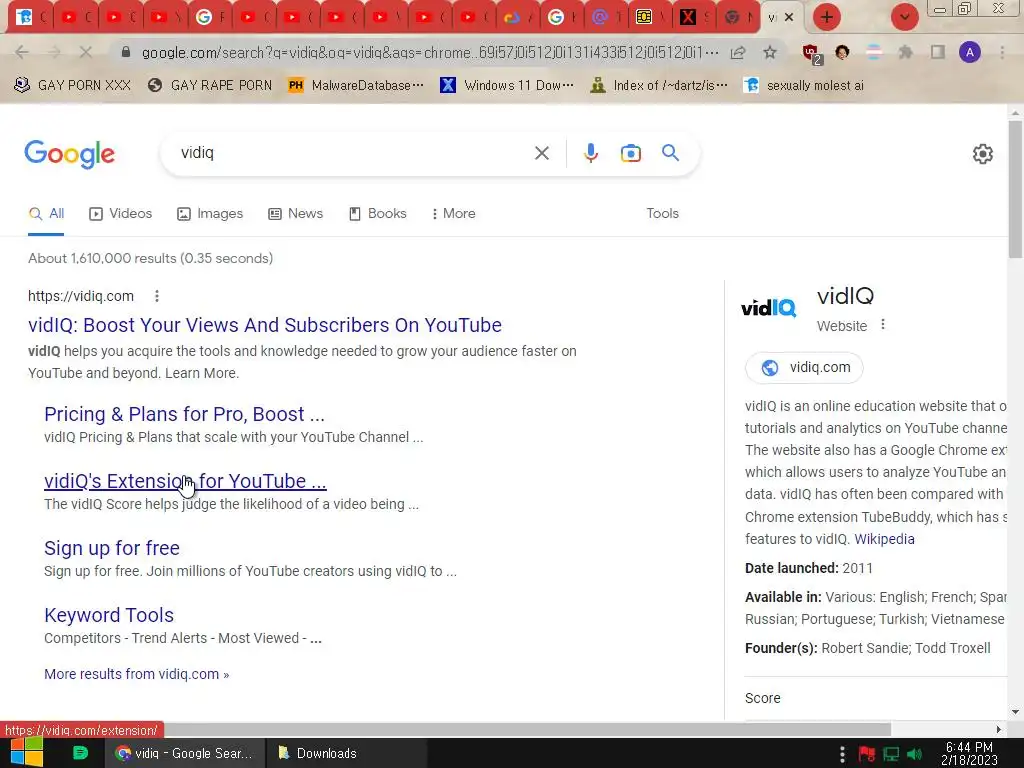Open Google quick settings gear
The height and width of the screenshot is (768, 1024).
(982, 154)
